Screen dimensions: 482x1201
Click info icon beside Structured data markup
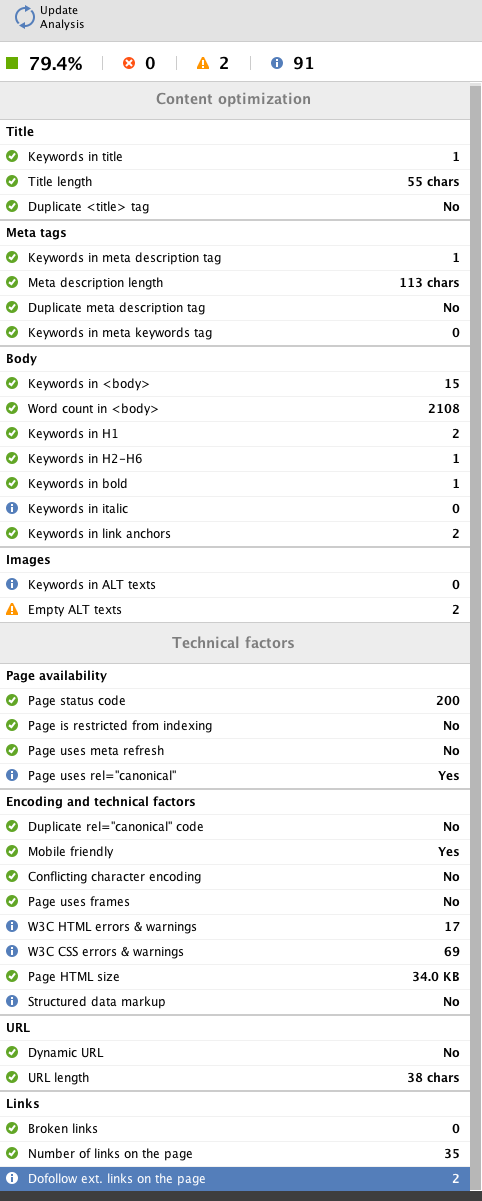click(x=12, y=1002)
